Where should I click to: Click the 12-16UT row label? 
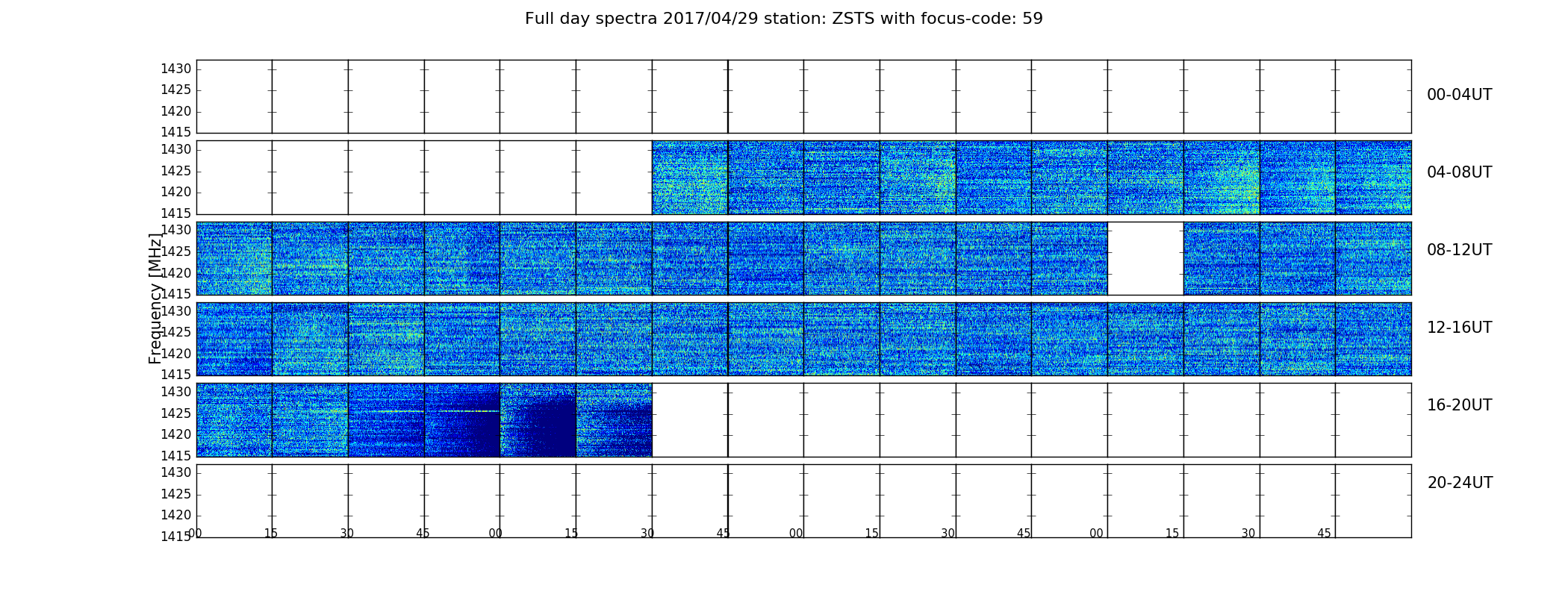[1459, 328]
